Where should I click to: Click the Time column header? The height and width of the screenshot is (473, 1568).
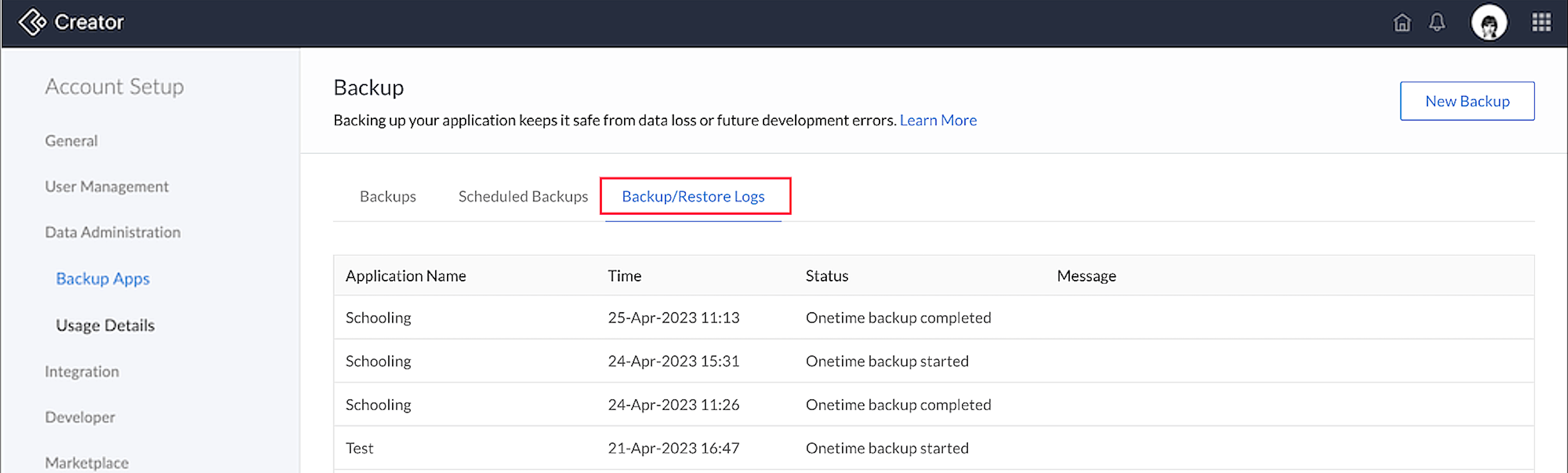[625, 276]
